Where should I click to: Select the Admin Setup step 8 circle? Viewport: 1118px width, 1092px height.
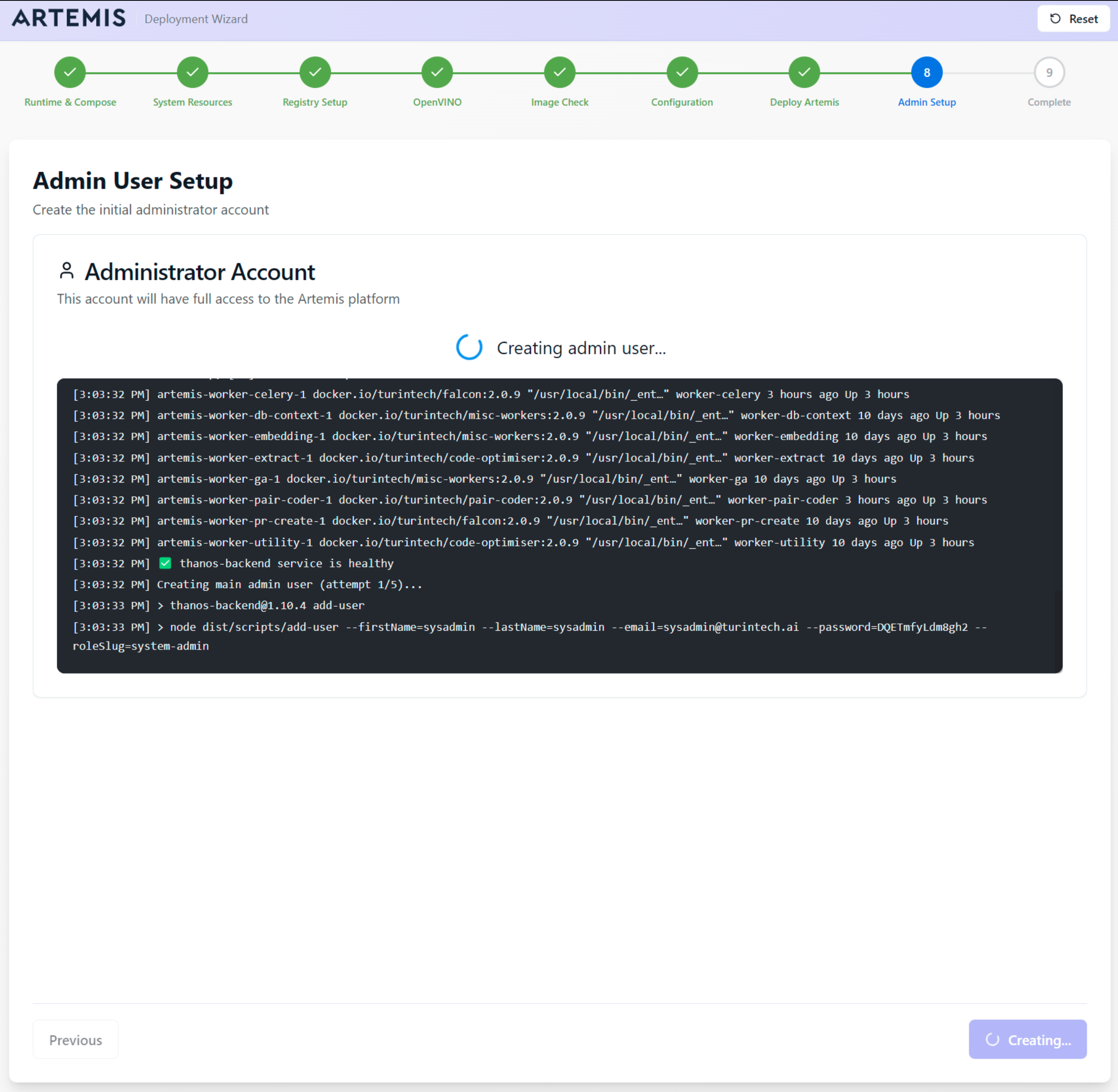coord(926,72)
